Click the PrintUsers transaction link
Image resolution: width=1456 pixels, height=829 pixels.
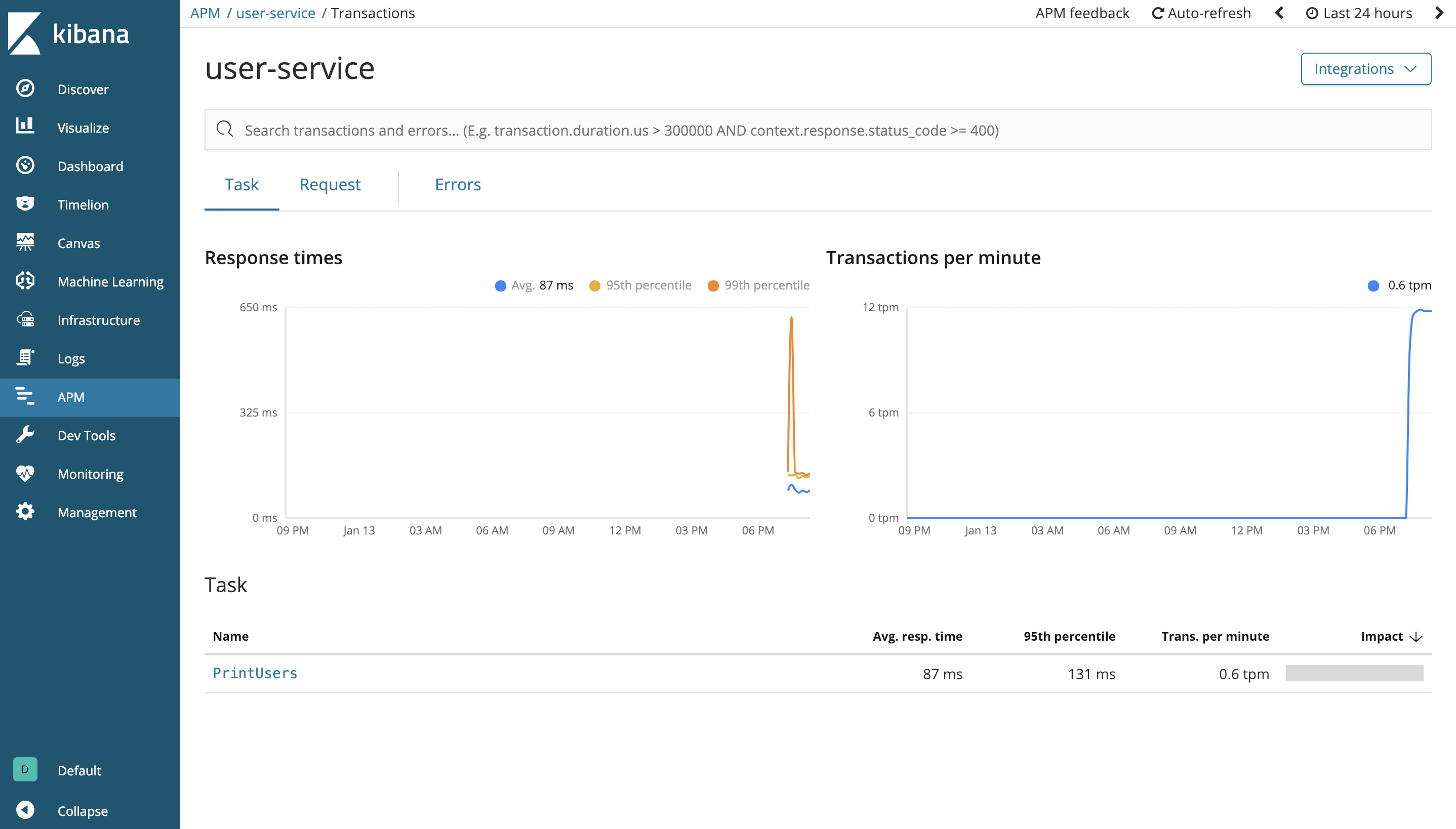point(255,673)
